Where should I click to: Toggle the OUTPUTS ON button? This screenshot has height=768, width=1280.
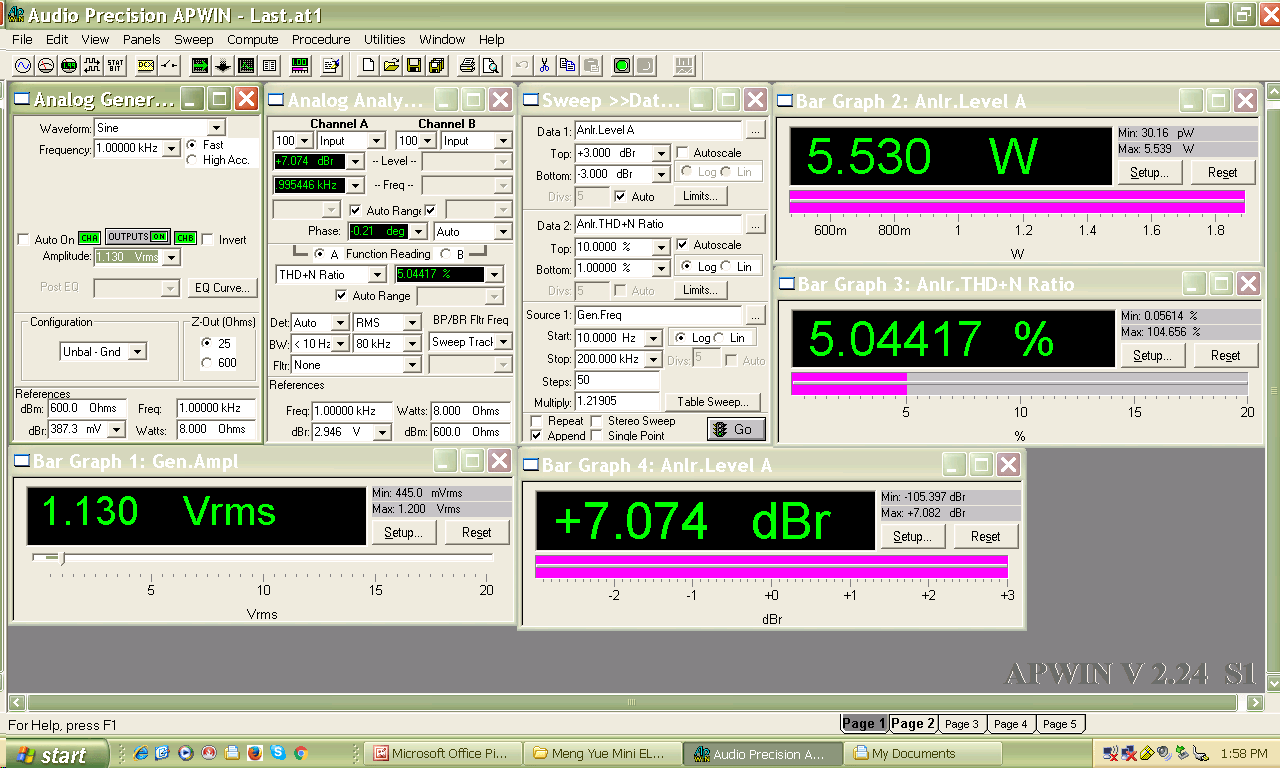pyautogui.click(x=138, y=237)
